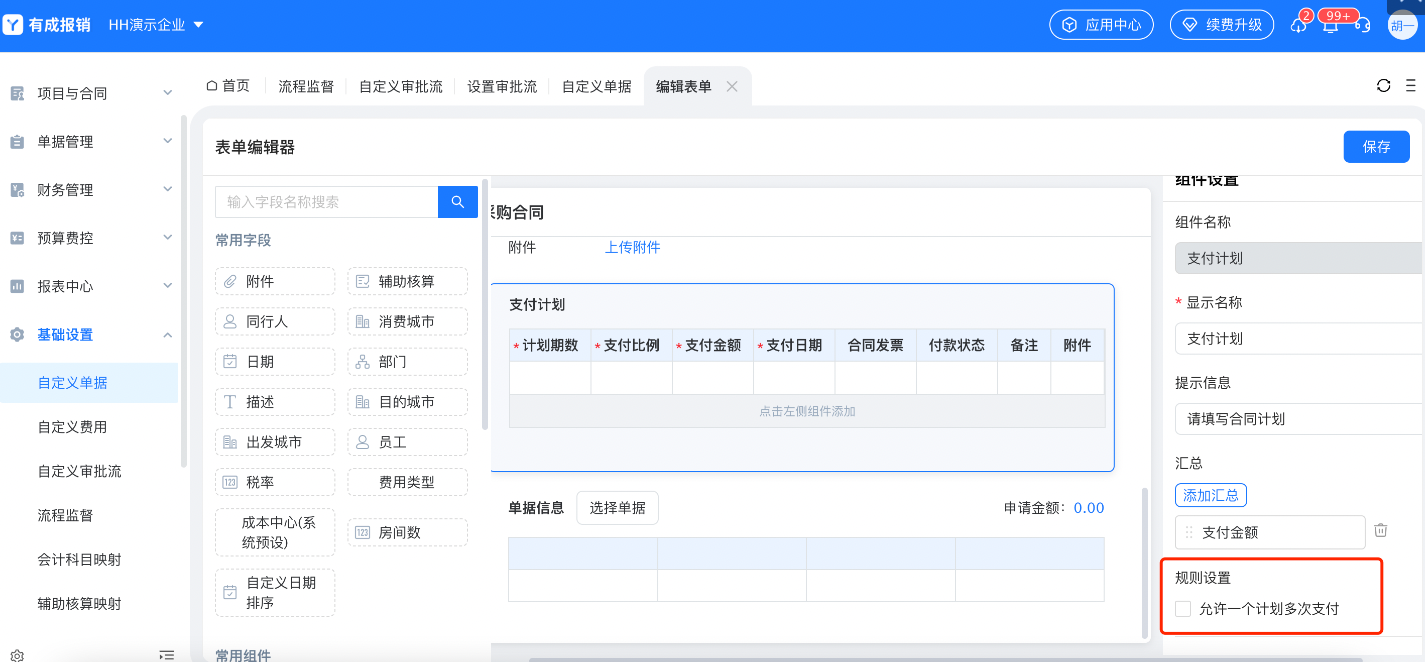The height and width of the screenshot is (662, 1425).
Task: Click the 上传附件 link
Action: click(x=632, y=247)
